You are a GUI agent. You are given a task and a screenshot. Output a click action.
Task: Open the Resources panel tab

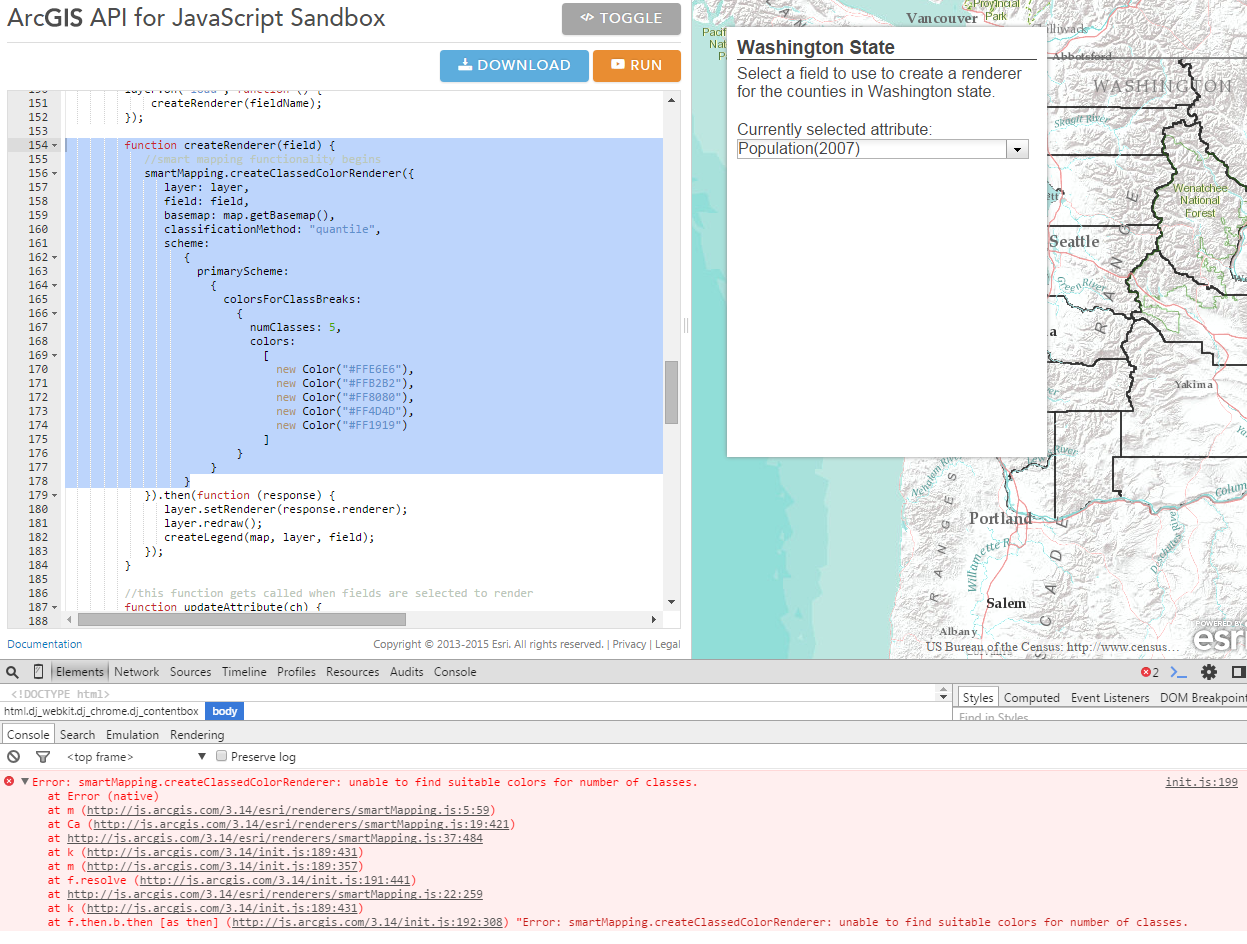[x=353, y=672]
